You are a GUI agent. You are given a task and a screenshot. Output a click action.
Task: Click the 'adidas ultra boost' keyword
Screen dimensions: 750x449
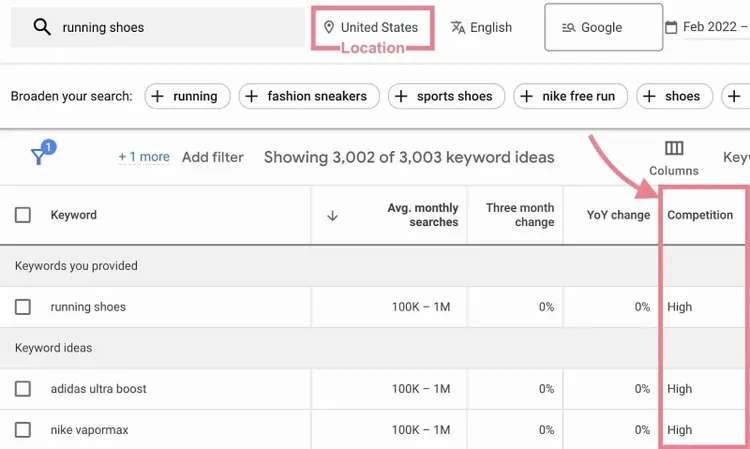[99, 389]
